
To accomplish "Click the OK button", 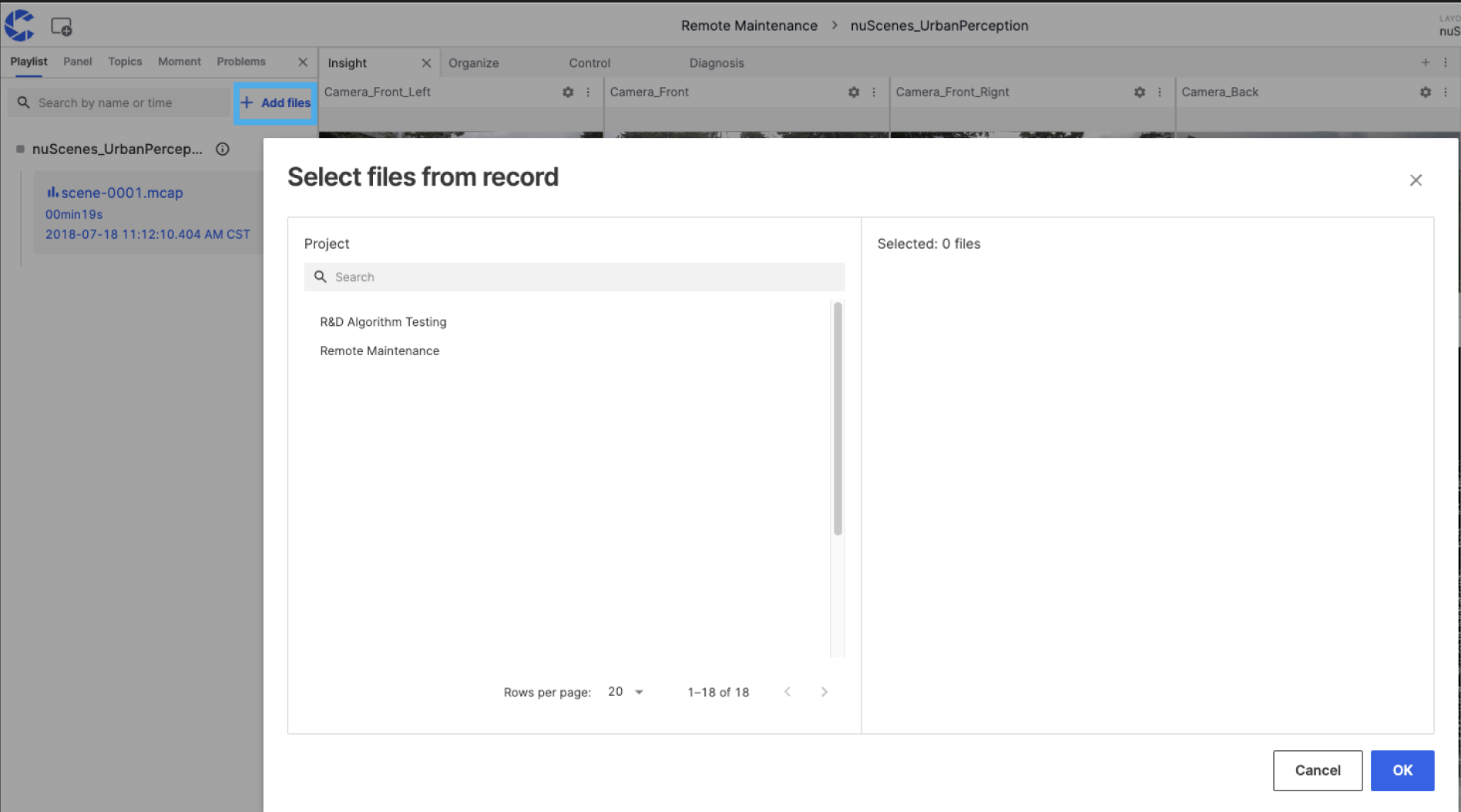I will tap(1402, 770).
